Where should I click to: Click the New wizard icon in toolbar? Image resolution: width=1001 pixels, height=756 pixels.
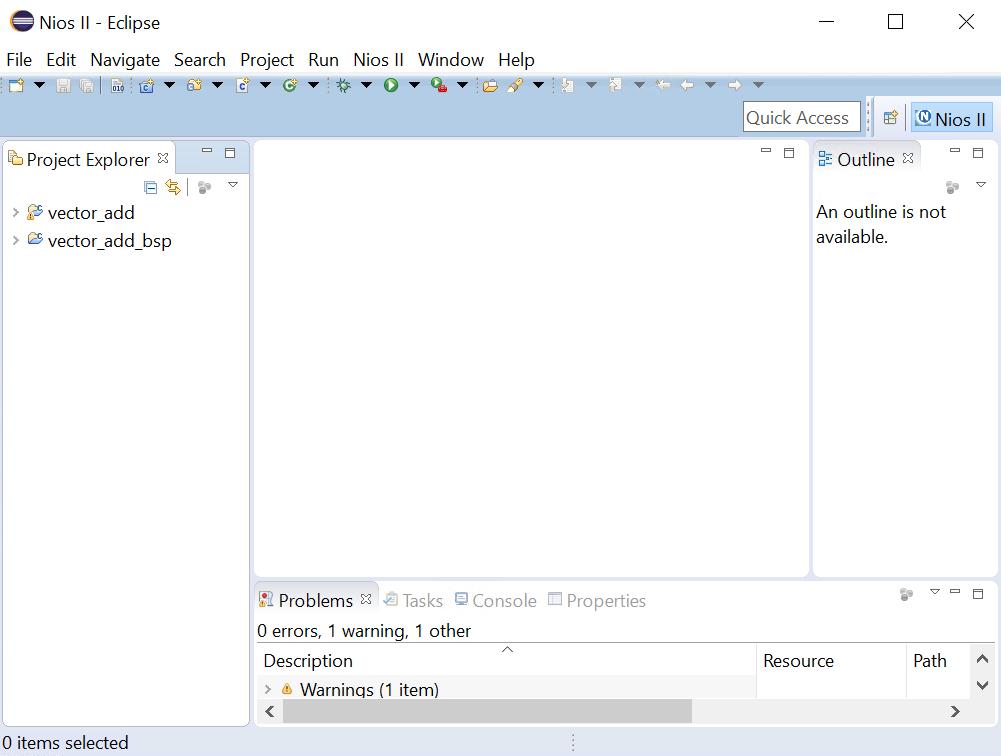tap(17, 85)
